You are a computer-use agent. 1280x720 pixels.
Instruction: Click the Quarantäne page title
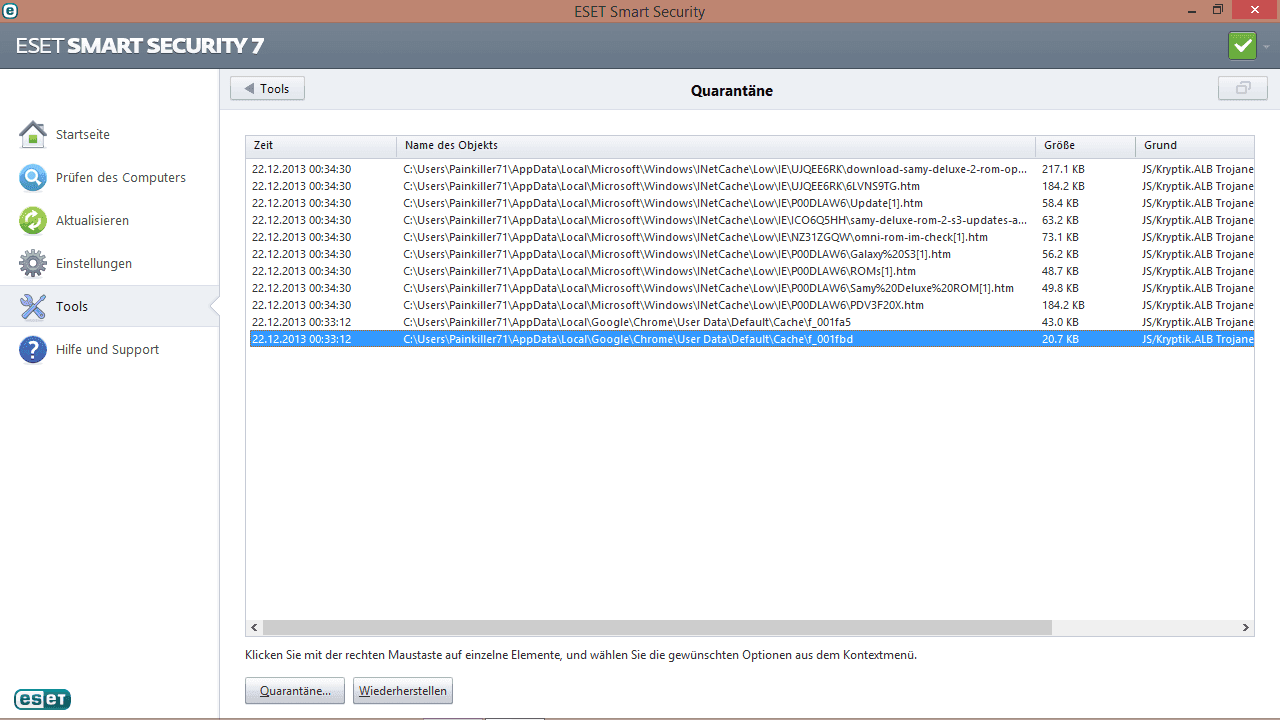pos(731,90)
